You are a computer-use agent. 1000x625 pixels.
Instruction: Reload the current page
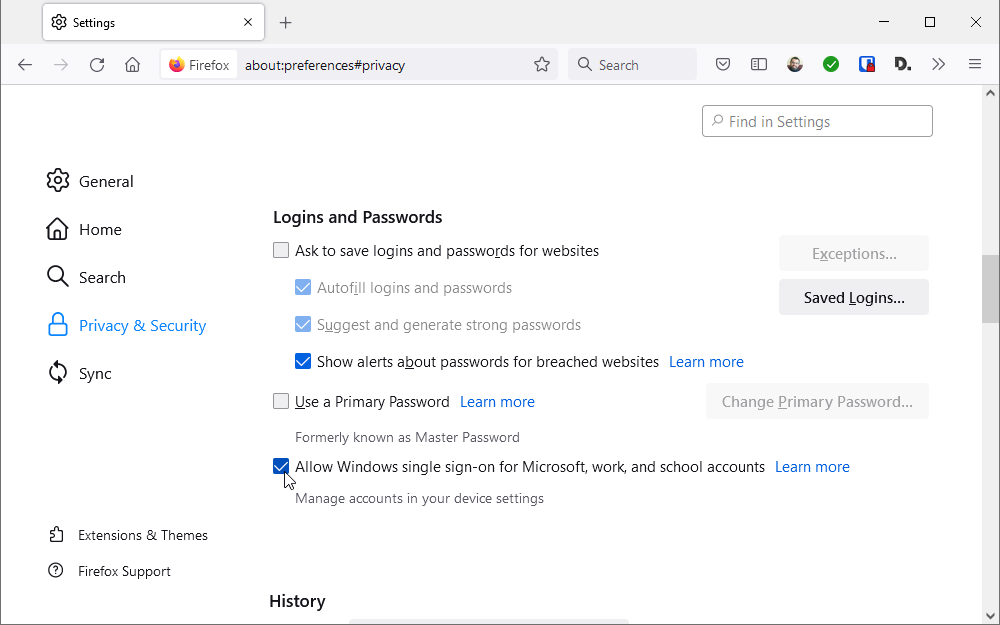[x=97, y=64]
